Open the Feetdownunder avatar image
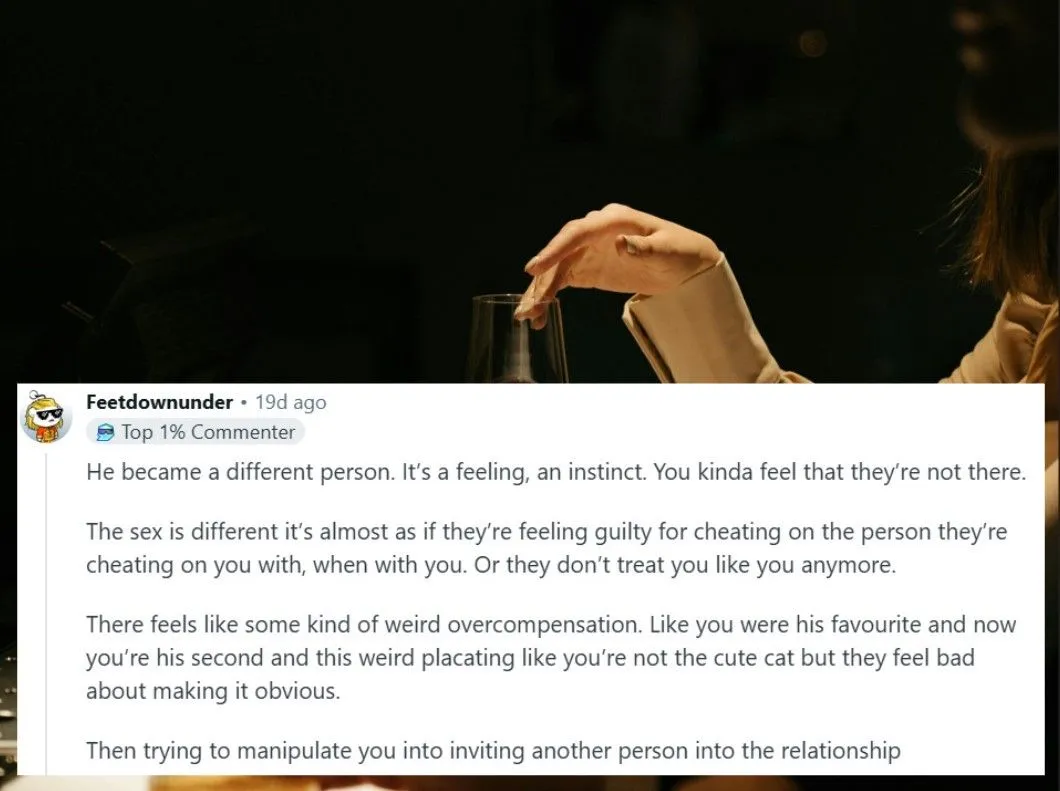The height and width of the screenshot is (791, 1060). click(x=46, y=416)
